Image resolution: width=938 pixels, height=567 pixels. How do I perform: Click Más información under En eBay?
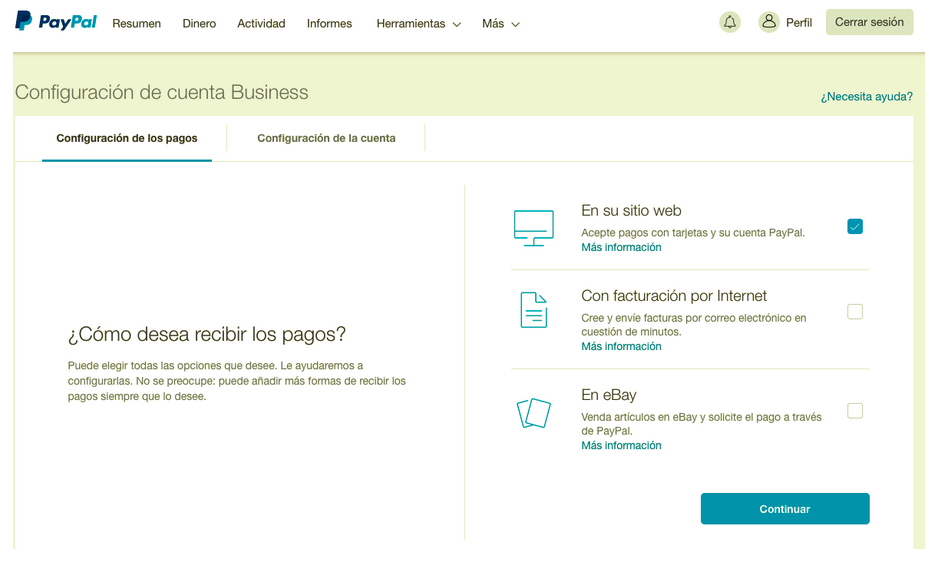coord(621,446)
